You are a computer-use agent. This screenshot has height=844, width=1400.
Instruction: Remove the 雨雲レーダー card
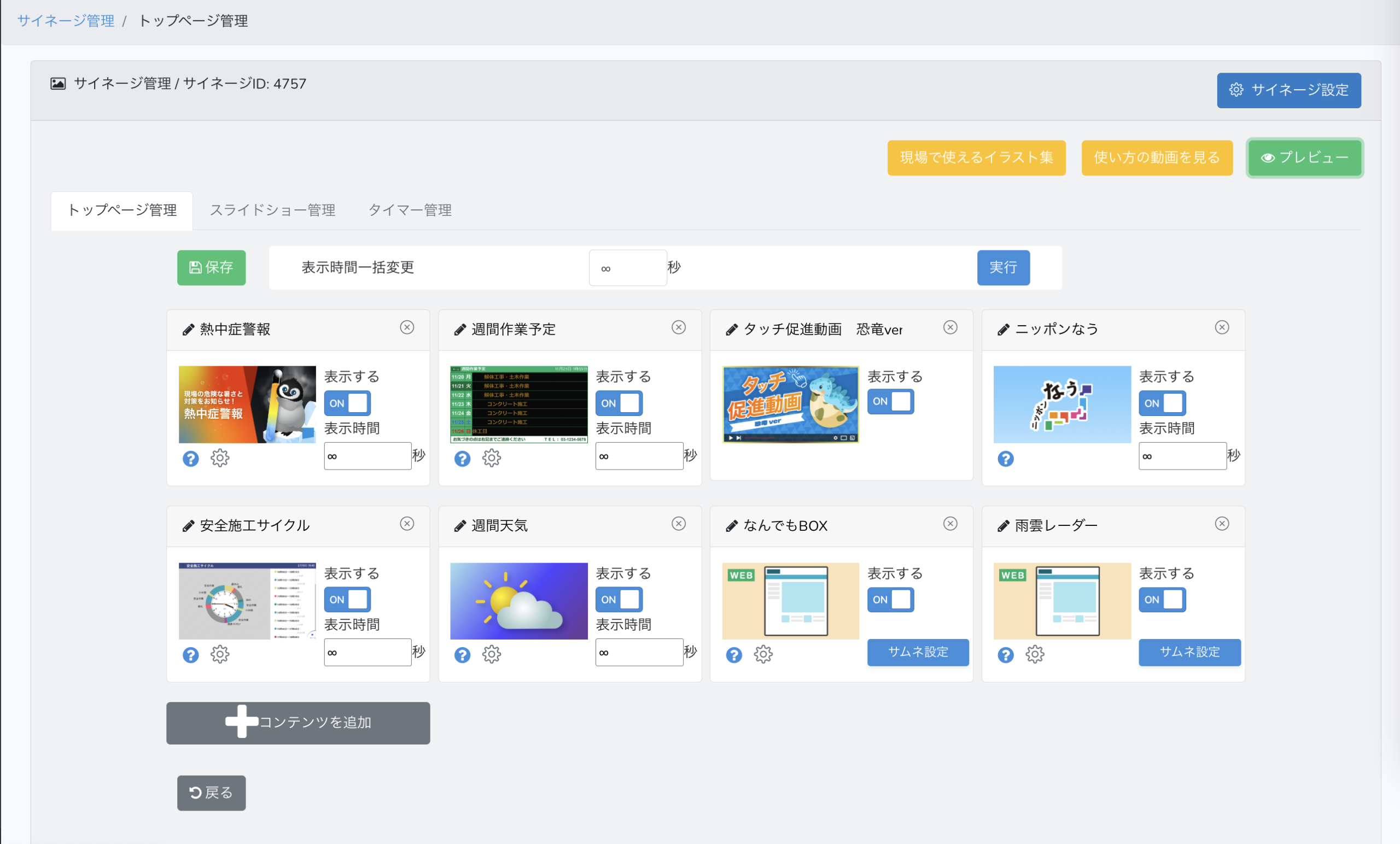pyautogui.click(x=1222, y=524)
